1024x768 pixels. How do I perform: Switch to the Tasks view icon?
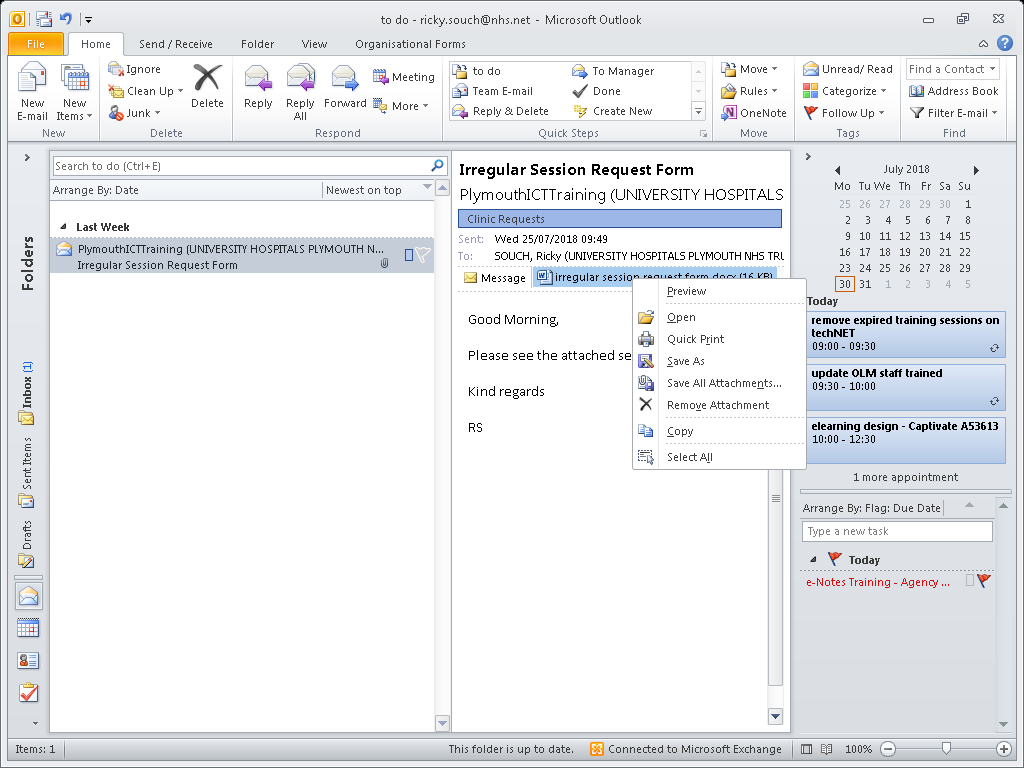(28, 693)
